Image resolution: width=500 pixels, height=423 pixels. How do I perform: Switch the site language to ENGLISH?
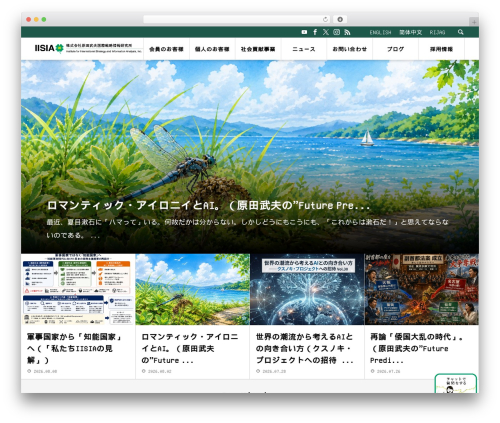pos(380,32)
